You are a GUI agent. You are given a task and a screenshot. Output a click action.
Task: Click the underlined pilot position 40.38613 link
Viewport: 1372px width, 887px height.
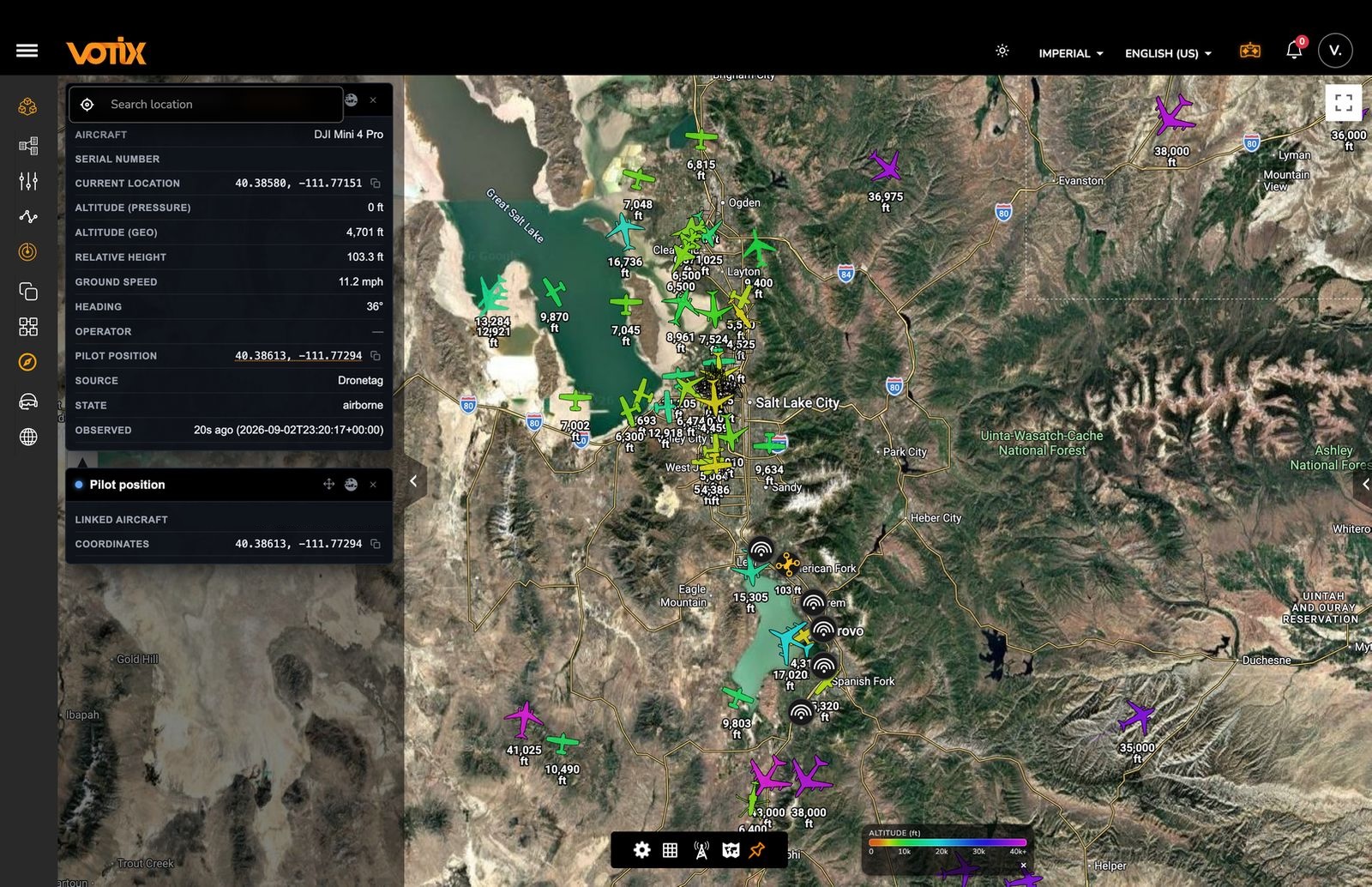pyautogui.click(x=298, y=356)
